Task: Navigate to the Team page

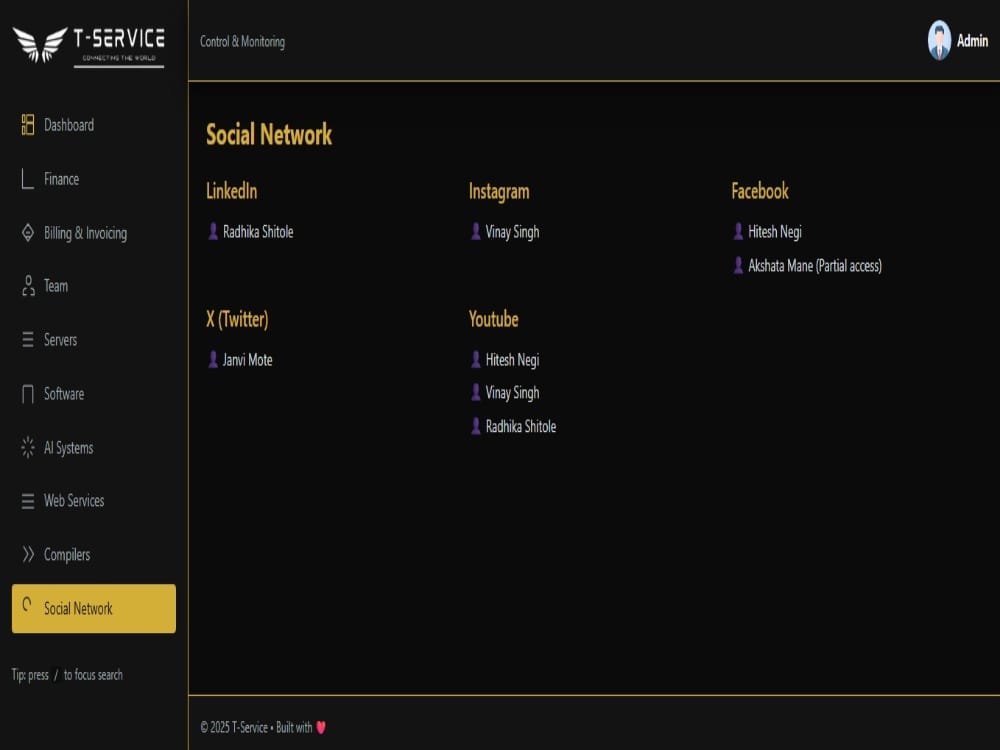Action: click(94, 286)
